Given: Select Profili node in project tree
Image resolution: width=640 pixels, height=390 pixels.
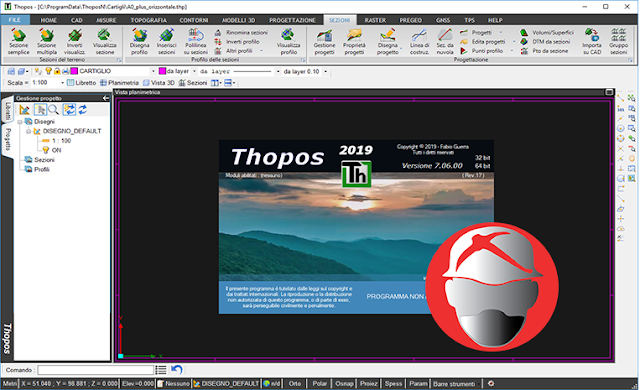Looking at the screenshot, I should coord(42,169).
